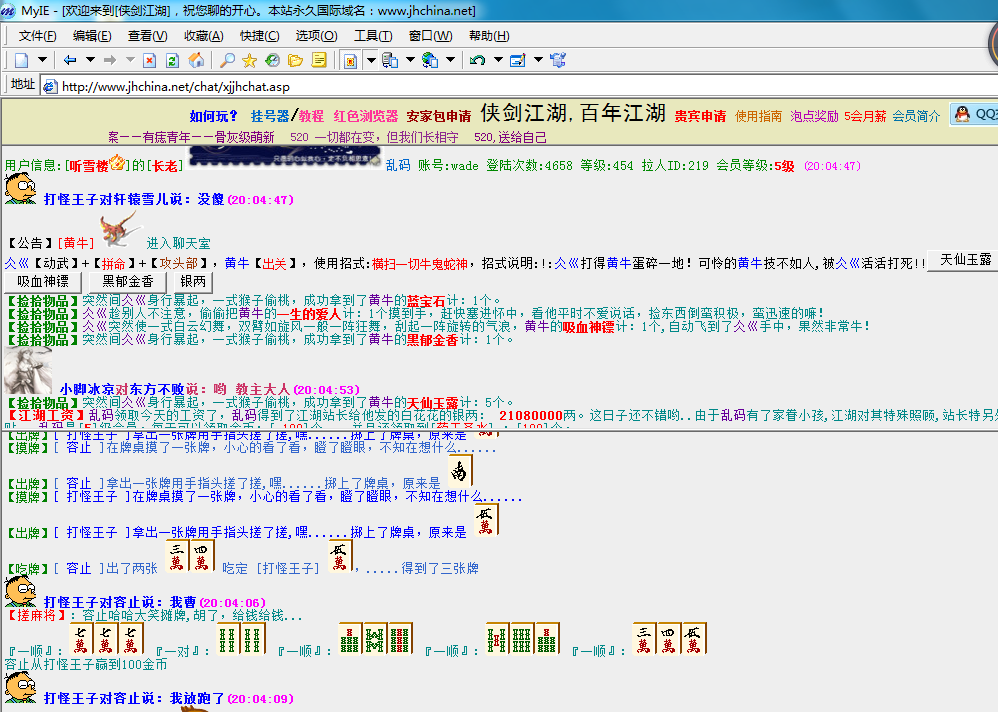
Task: Open the 帮助(H) menu
Action: coord(489,36)
